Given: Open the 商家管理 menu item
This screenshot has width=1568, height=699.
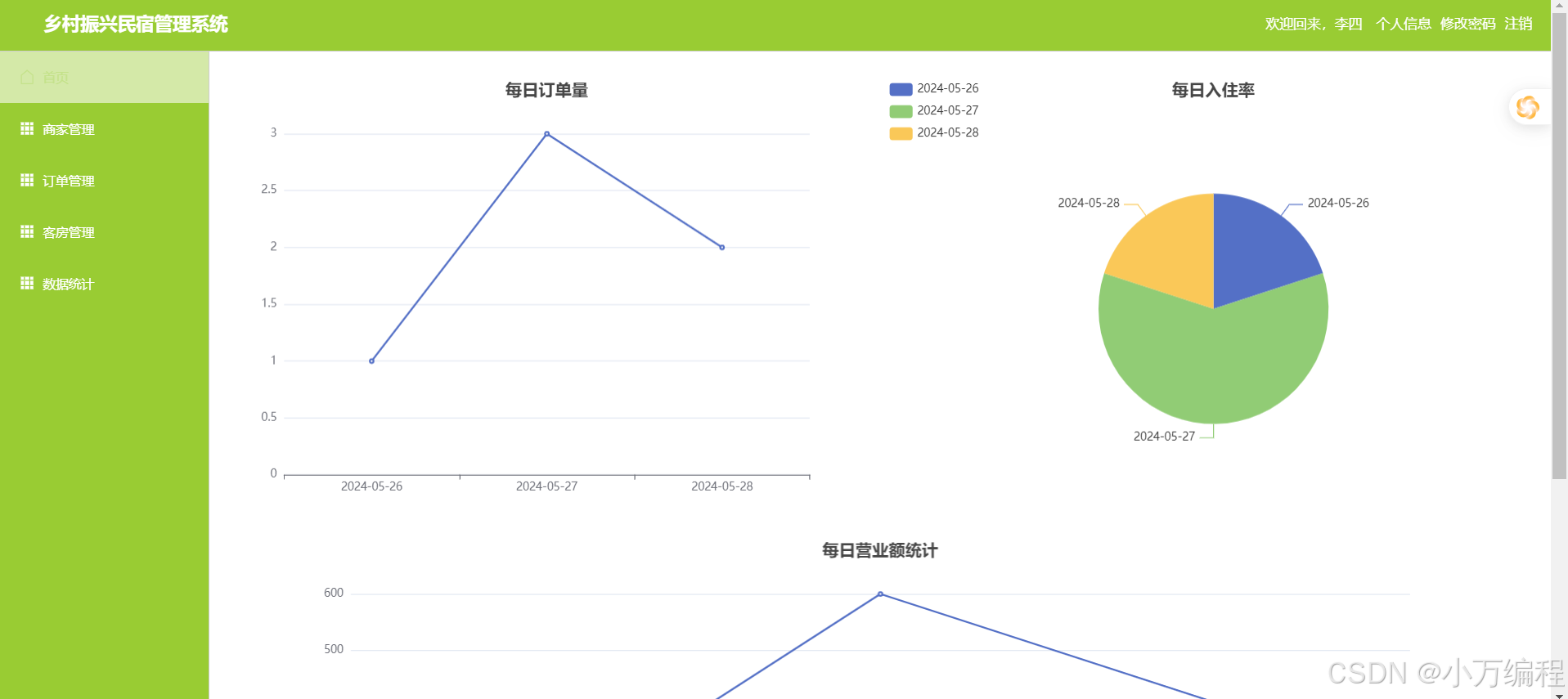Looking at the screenshot, I should click(104, 129).
